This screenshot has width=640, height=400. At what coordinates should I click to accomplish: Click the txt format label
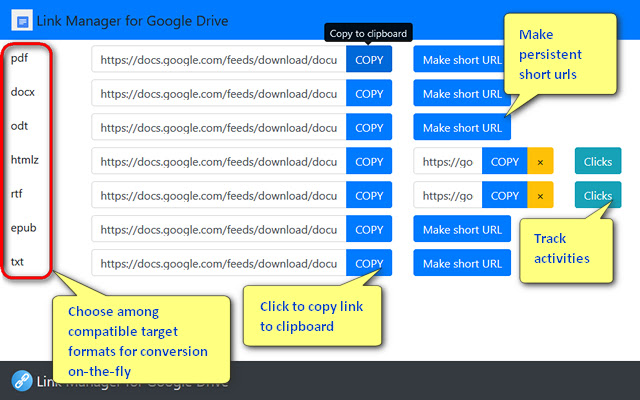17,262
